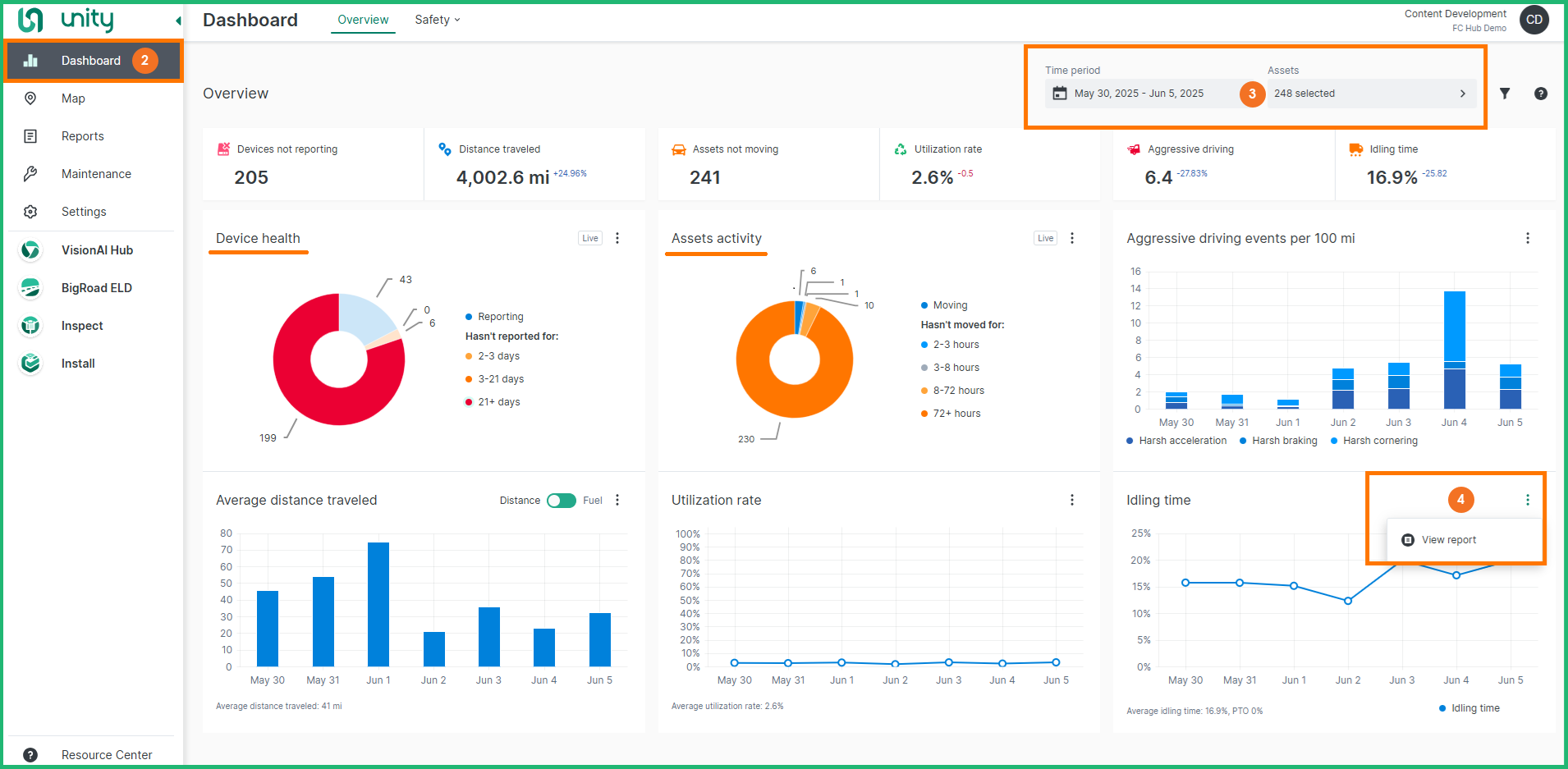
Task: Open the May 30 - Jun 5 date picker
Action: click(x=1141, y=93)
